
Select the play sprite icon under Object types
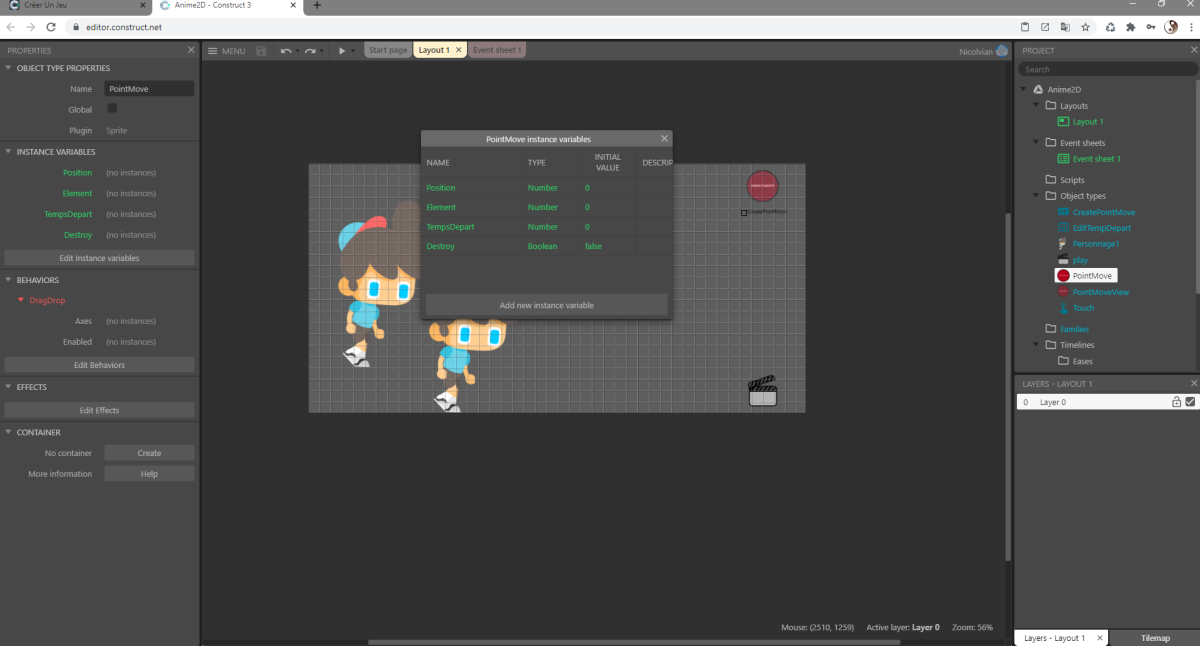[x=1062, y=259]
